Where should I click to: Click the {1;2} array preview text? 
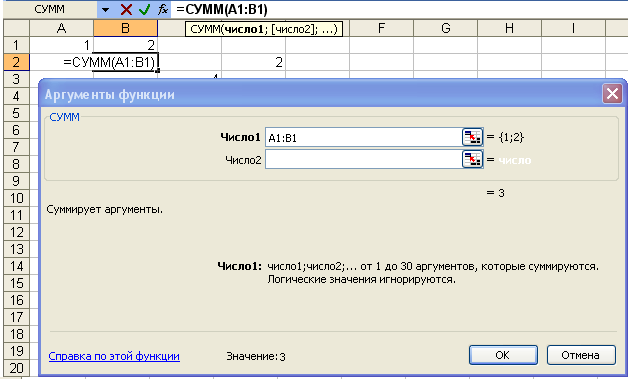coord(511,137)
